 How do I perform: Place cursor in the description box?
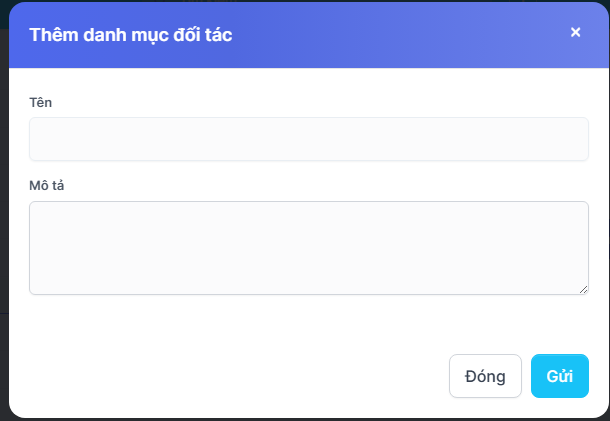308,247
